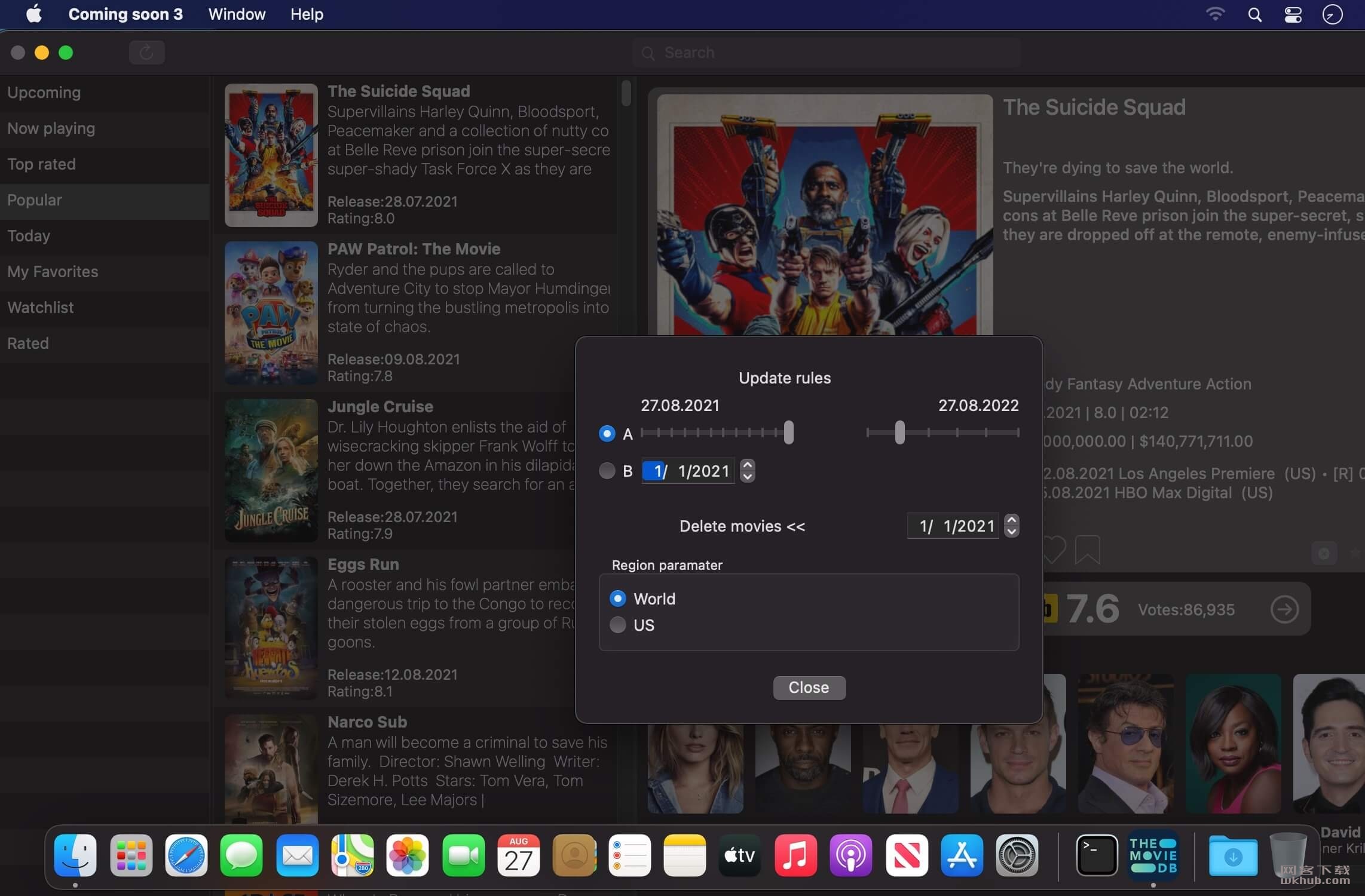This screenshot has height=896, width=1365.
Task: Open Watchlist in sidebar
Action: click(x=105, y=308)
